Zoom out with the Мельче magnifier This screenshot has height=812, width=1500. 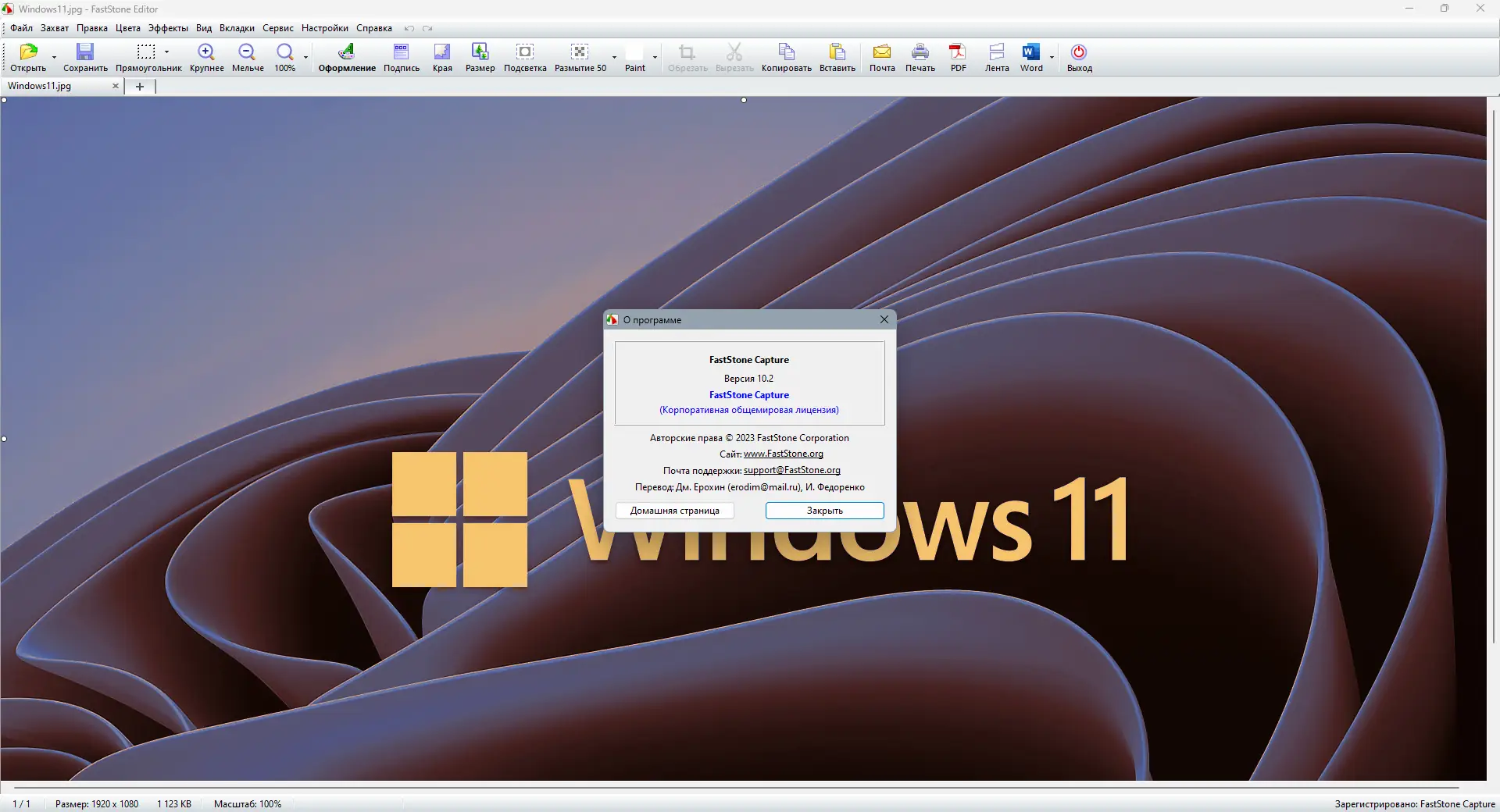point(247,52)
